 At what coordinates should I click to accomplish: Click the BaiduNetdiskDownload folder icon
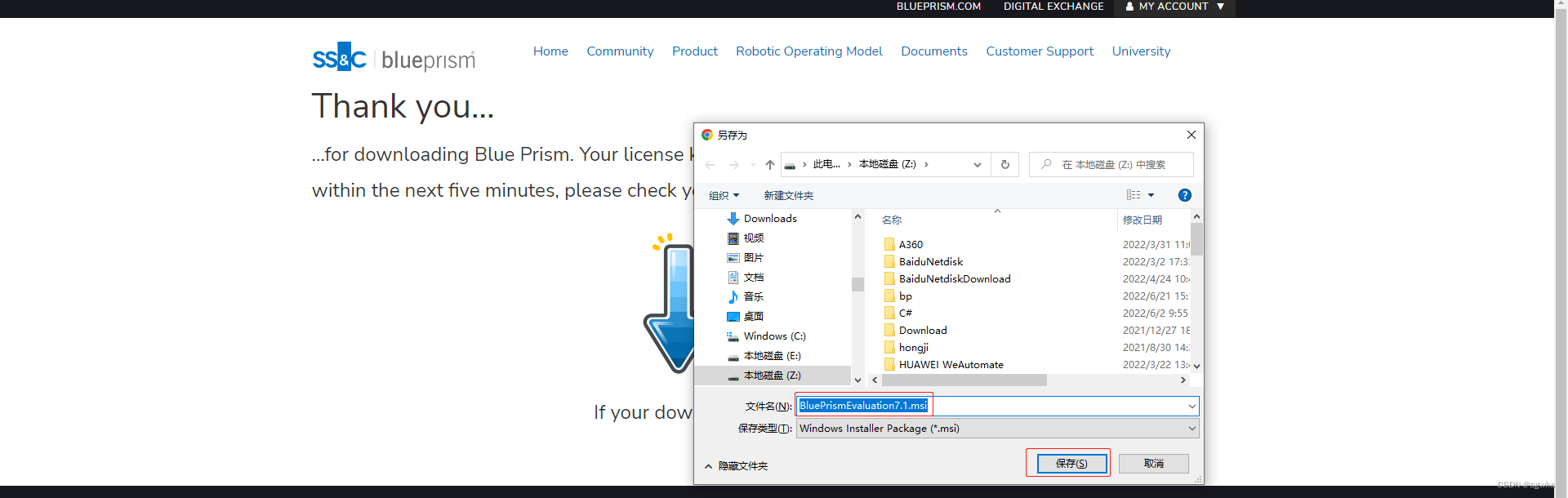889,278
